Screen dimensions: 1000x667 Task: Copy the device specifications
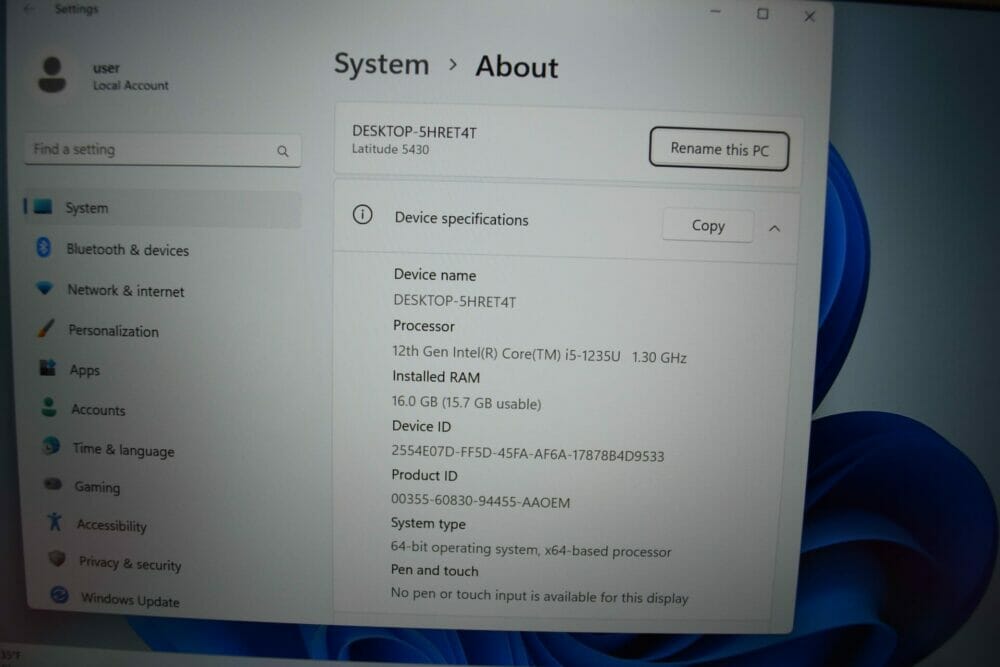point(708,226)
